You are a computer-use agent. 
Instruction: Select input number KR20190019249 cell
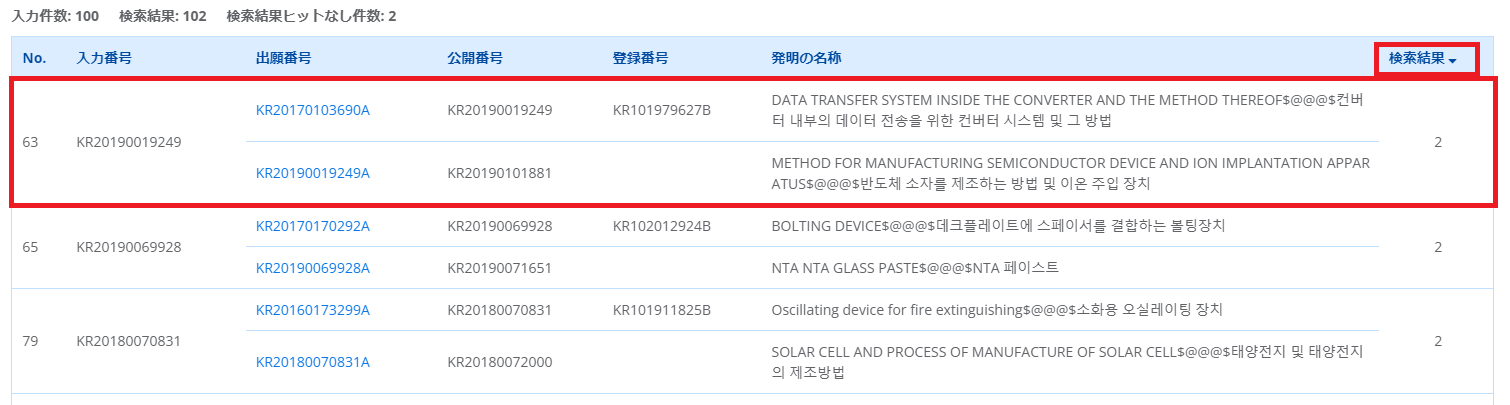click(129, 142)
